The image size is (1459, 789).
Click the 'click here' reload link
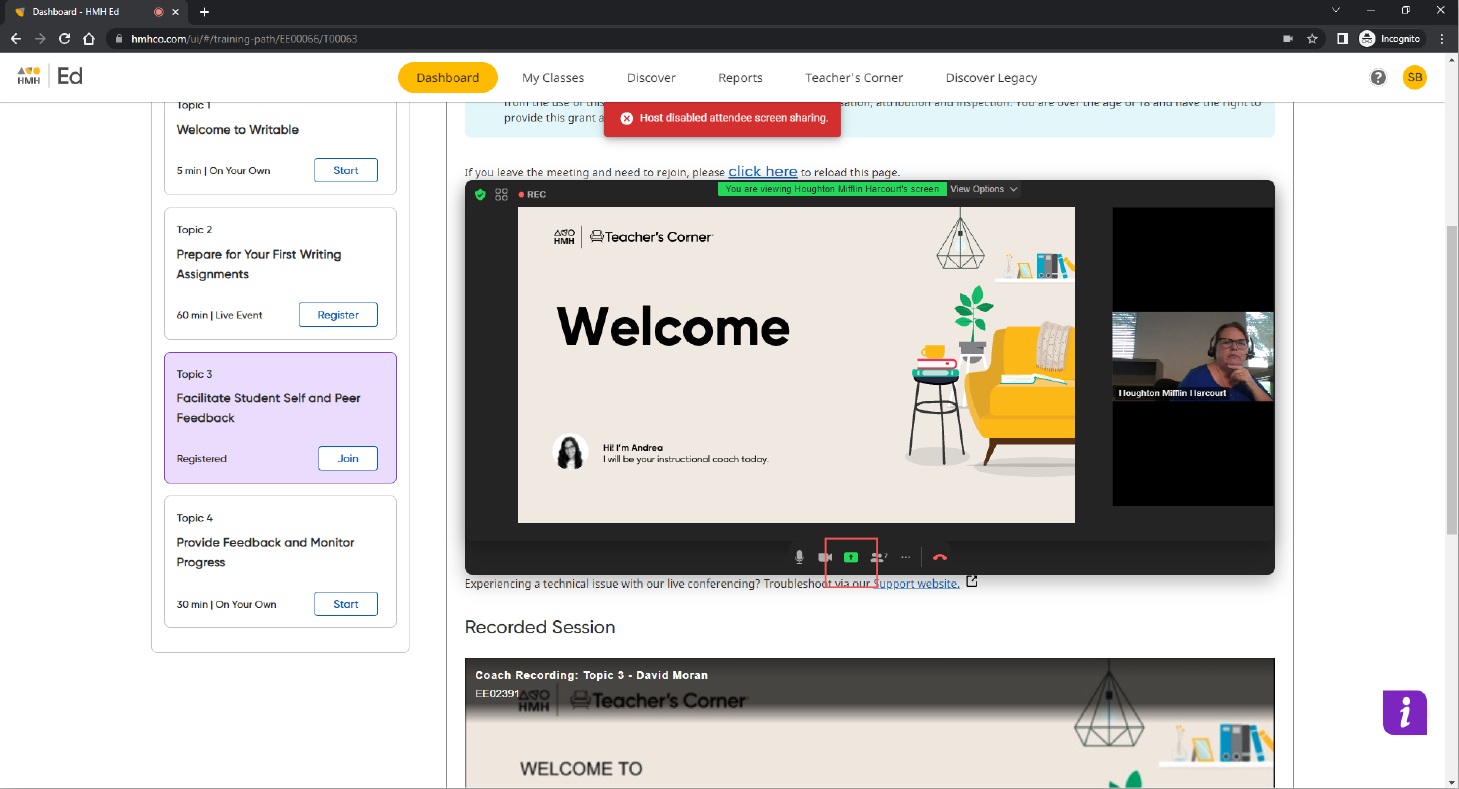[762, 171]
